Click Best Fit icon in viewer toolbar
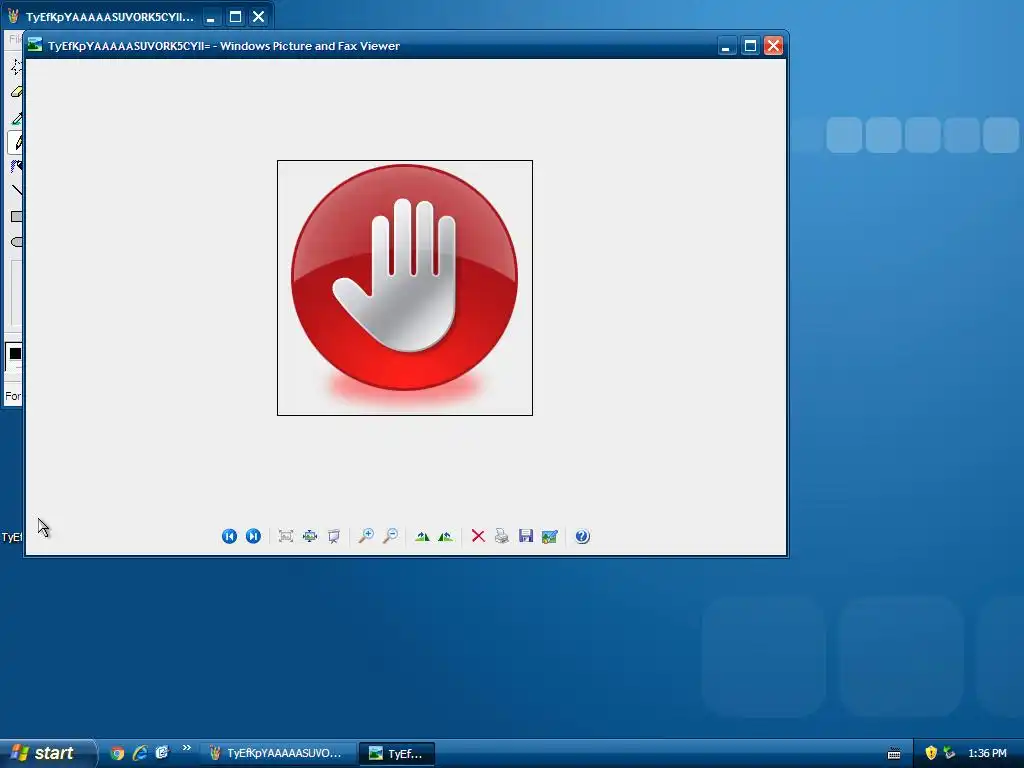 pyautogui.click(x=285, y=536)
